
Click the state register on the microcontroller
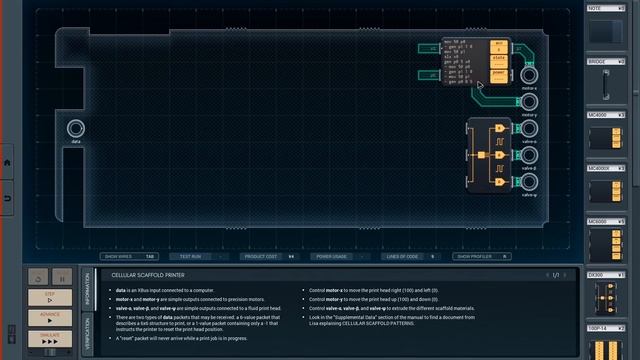tap(499, 62)
